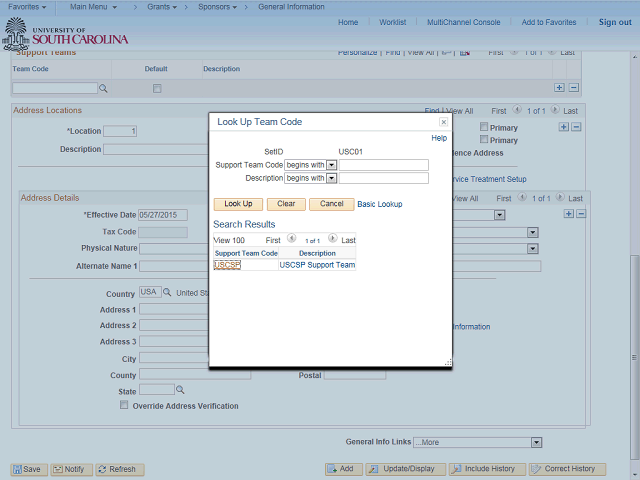Open Worklist link
Screen dimensions: 640x480
[393, 22]
